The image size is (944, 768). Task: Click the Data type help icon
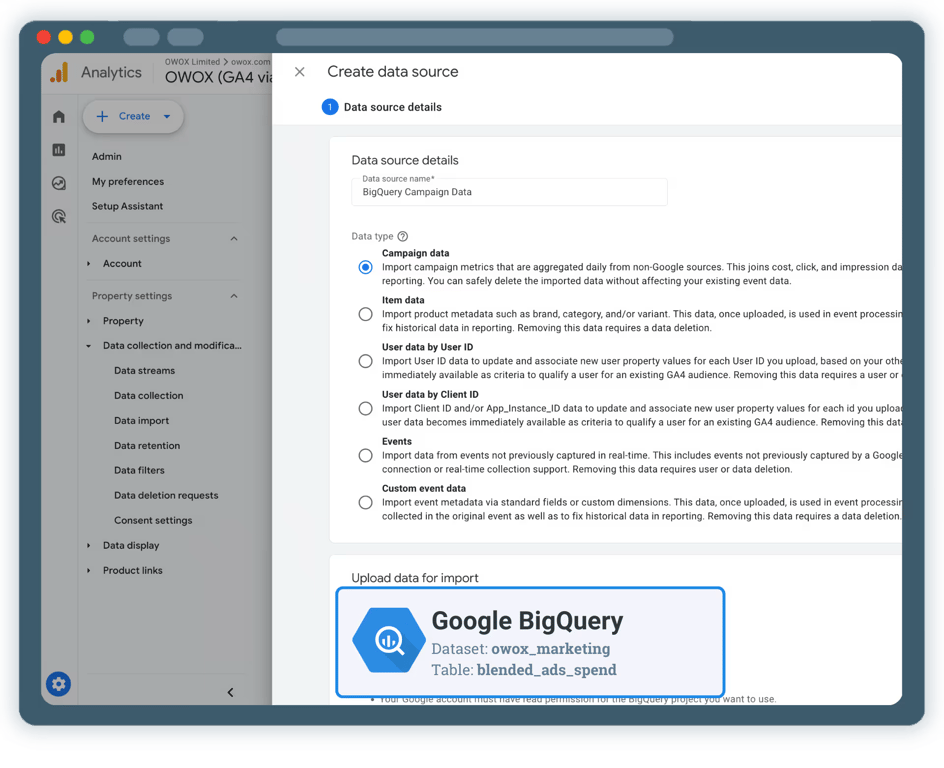pyautogui.click(x=403, y=237)
